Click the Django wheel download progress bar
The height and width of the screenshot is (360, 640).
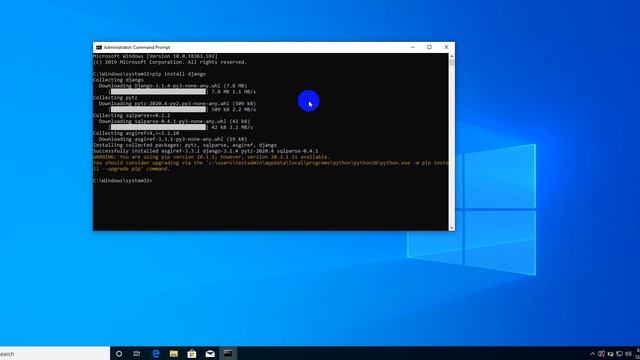tap(158, 92)
